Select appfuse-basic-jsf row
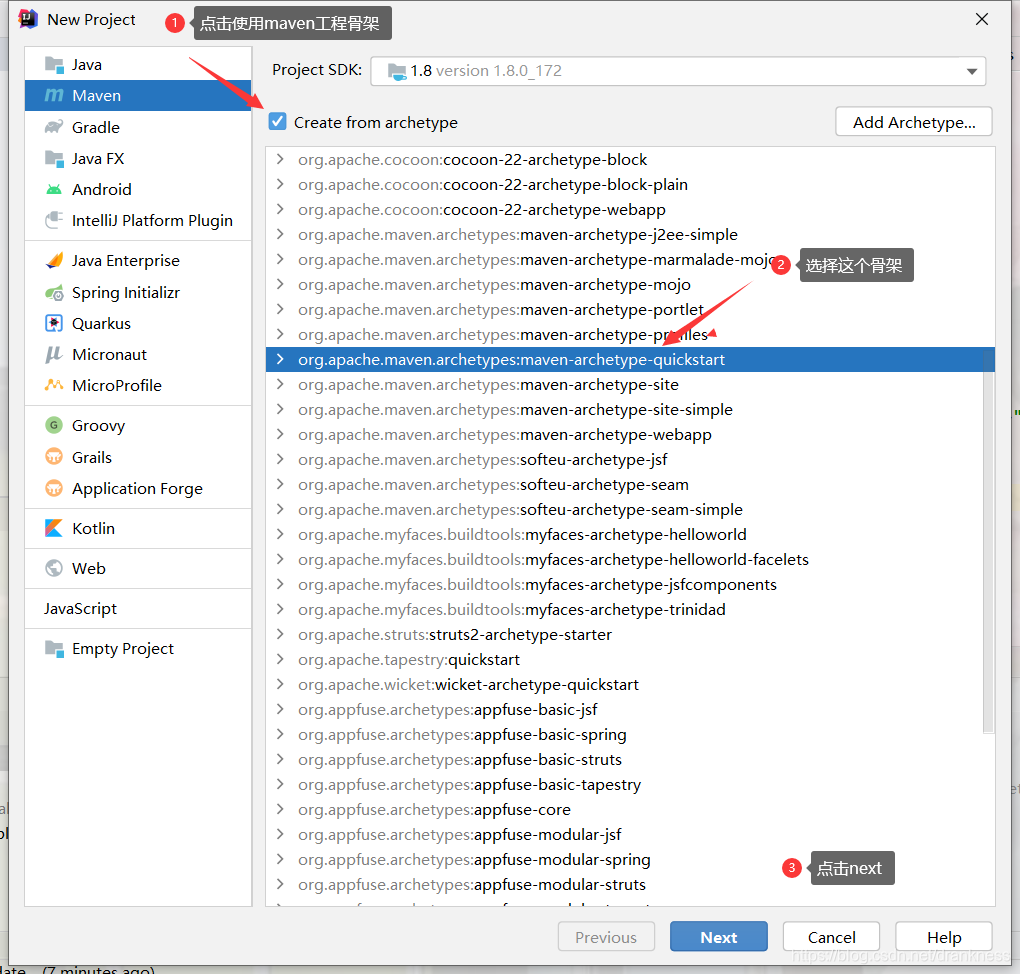The image size is (1020, 974). pos(630,709)
